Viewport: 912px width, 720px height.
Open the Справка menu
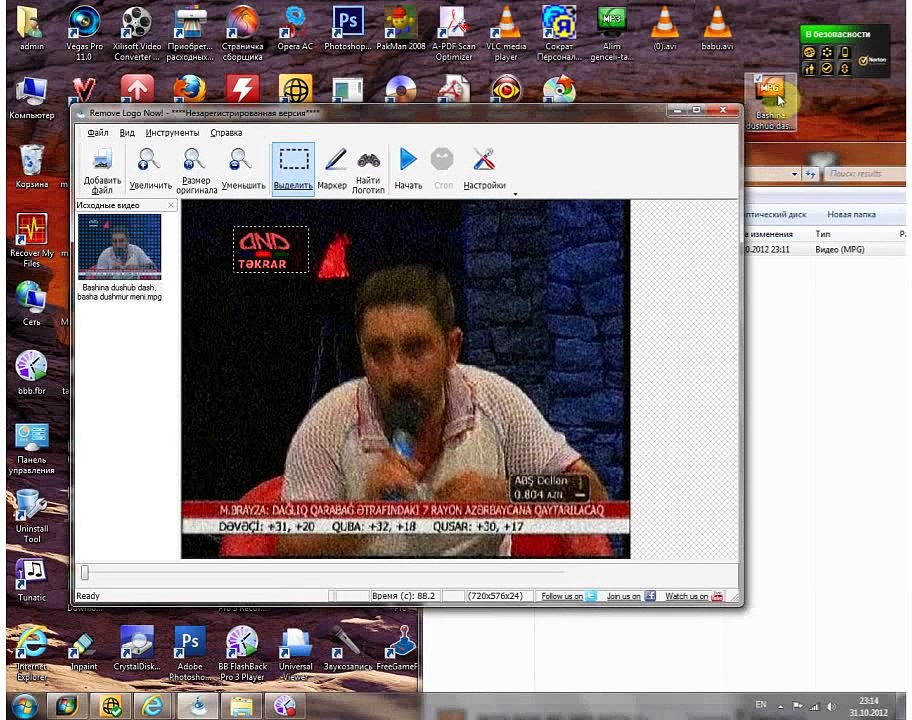click(x=226, y=133)
